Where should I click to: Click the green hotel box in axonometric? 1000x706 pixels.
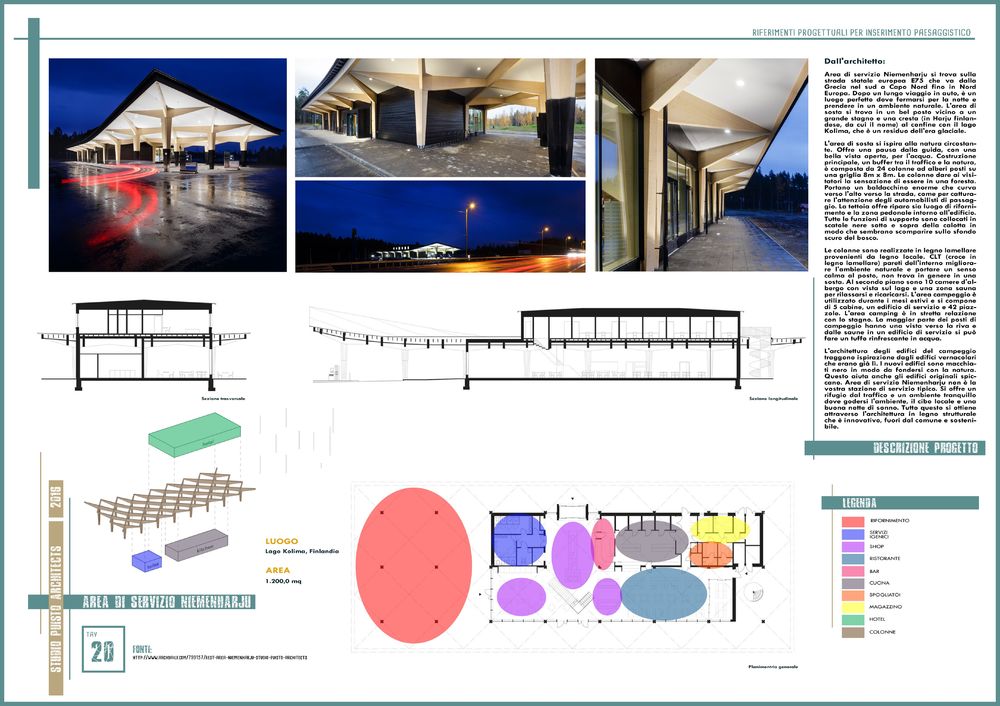click(x=195, y=434)
